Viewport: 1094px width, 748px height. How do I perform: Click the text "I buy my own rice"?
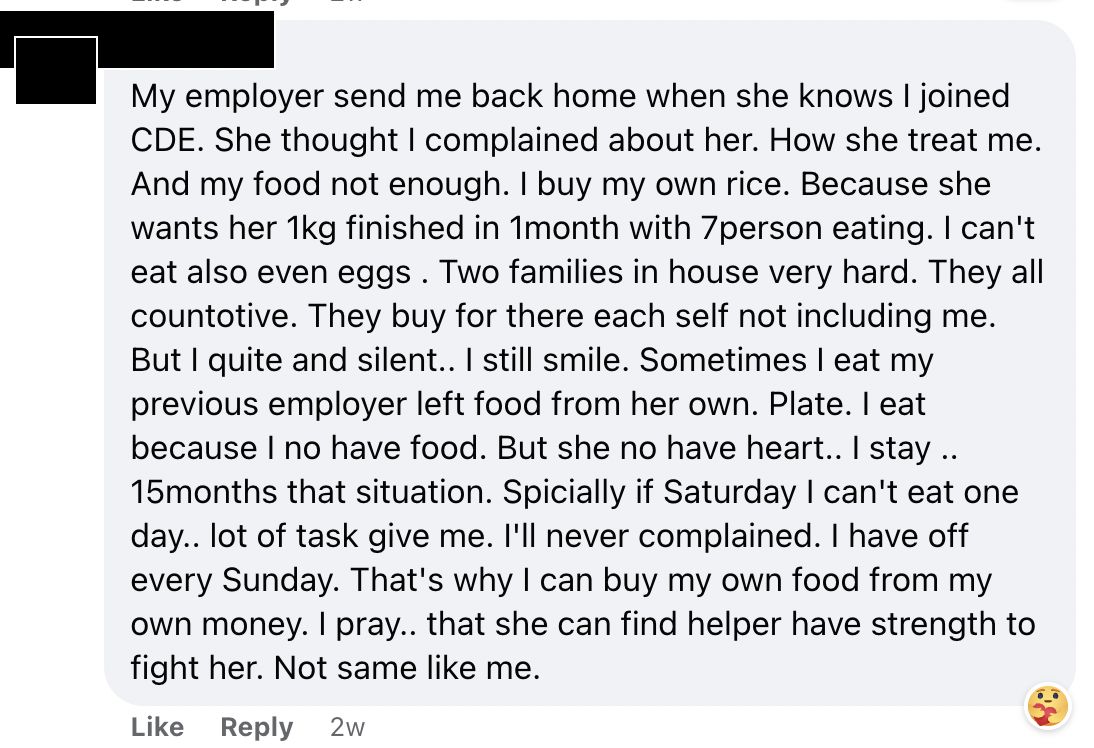[x=654, y=184]
